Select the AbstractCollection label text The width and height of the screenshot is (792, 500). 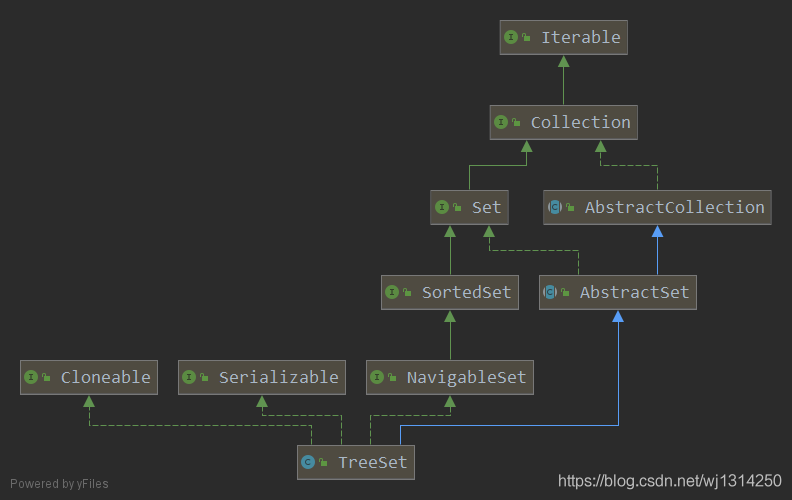tap(674, 207)
